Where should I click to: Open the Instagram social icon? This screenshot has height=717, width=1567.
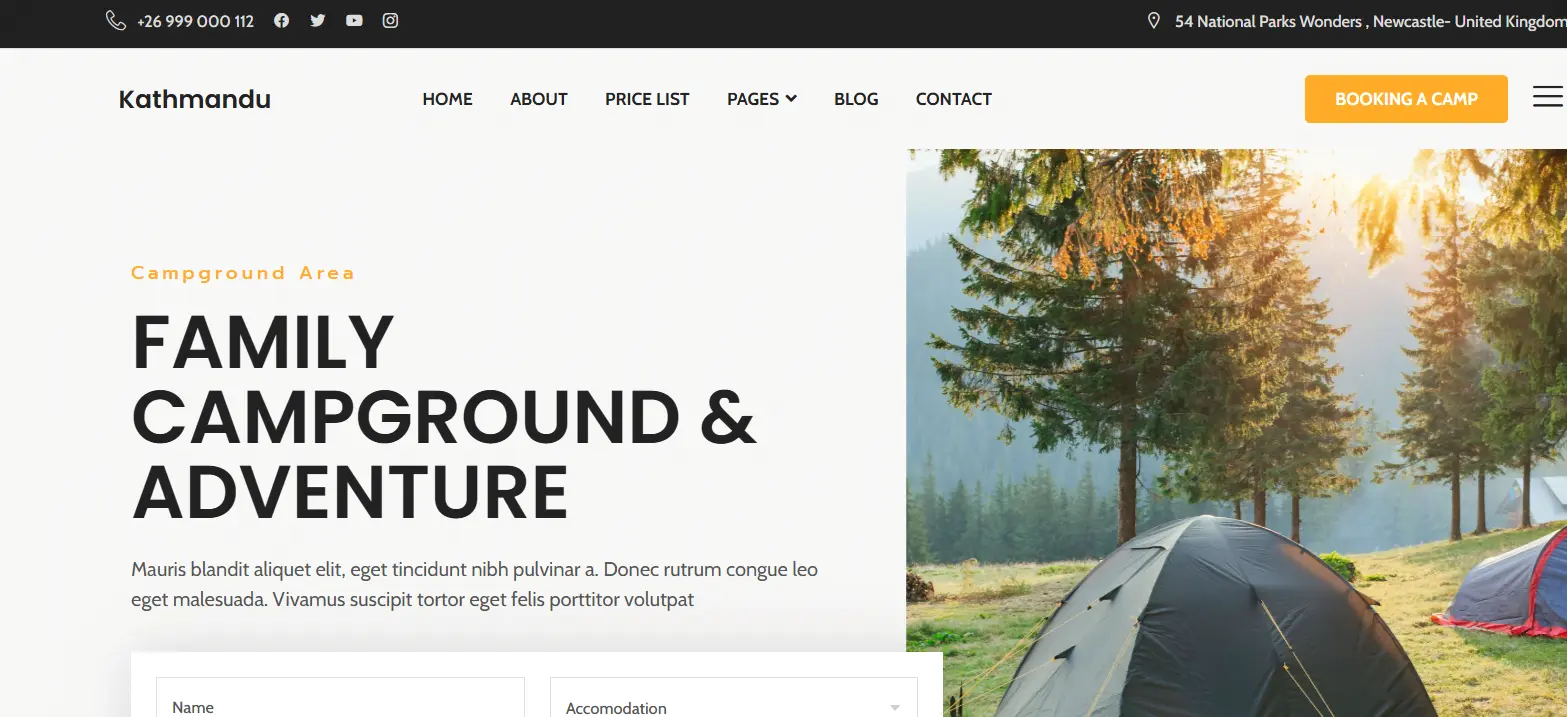click(x=391, y=20)
